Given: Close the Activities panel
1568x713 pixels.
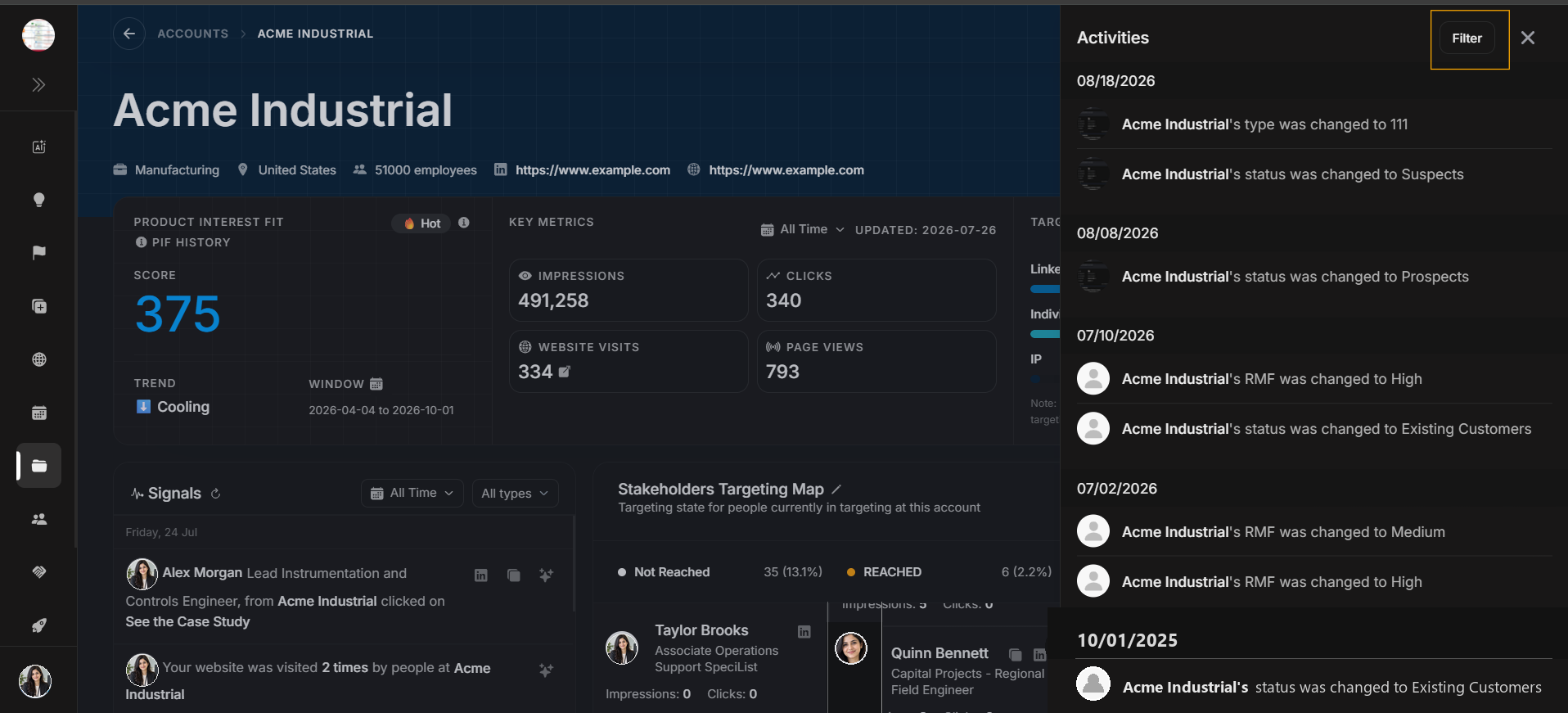Looking at the screenshot, I should pos(1528,38).
